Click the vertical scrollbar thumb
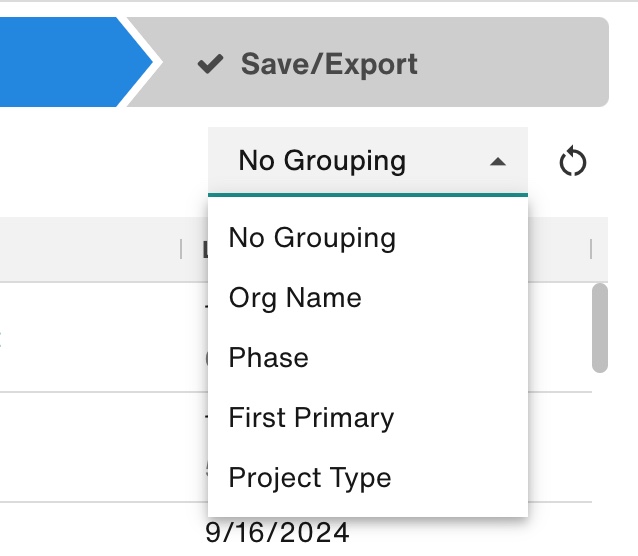 600,328
